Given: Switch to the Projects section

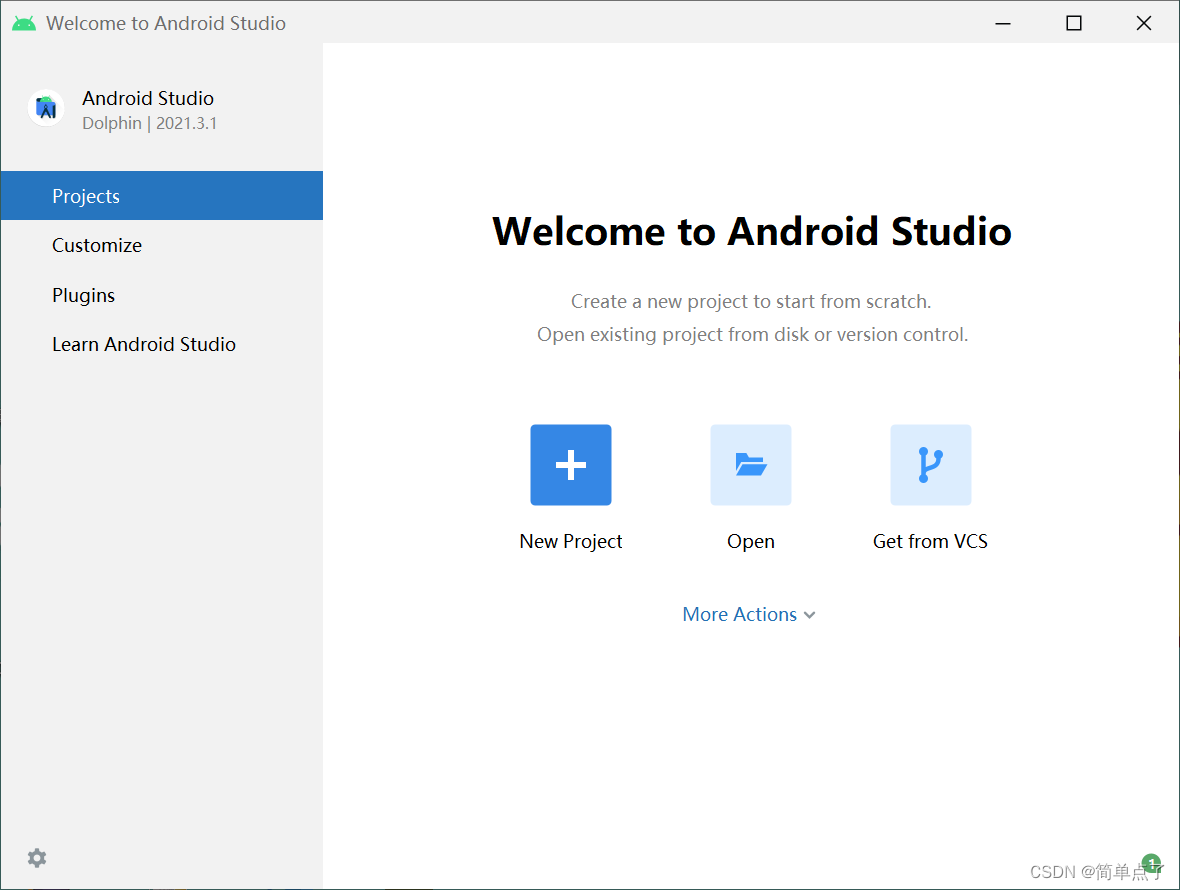Looking at the screenshot, I should 86,196.
